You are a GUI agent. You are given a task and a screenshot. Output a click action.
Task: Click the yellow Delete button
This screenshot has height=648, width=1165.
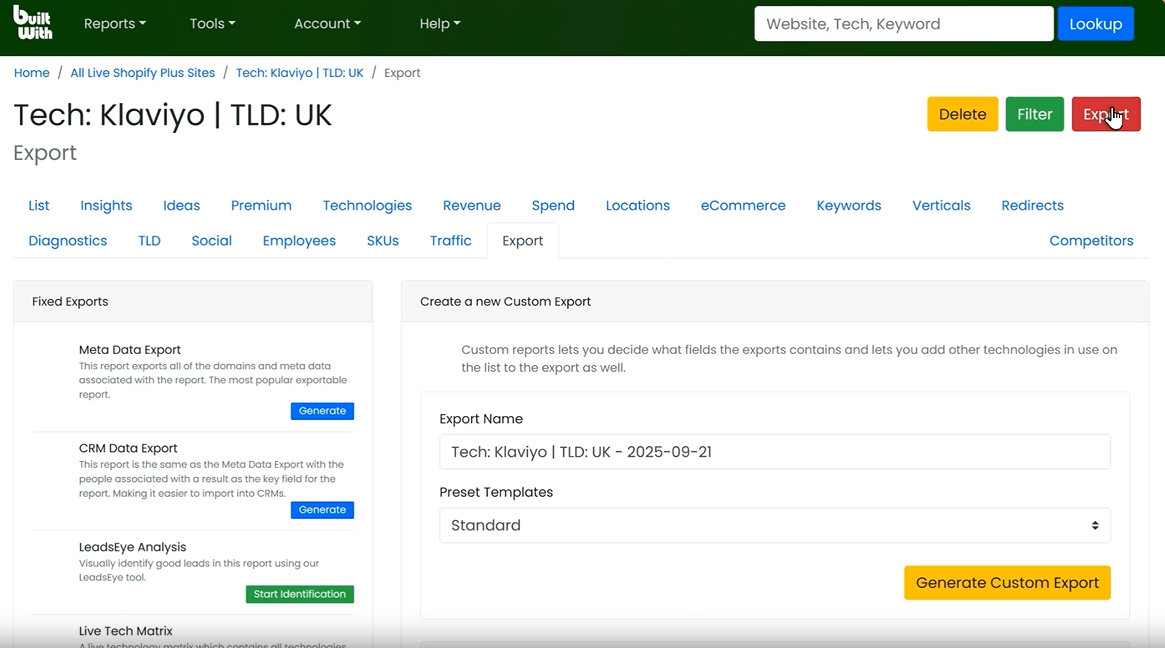click(962, 114)
